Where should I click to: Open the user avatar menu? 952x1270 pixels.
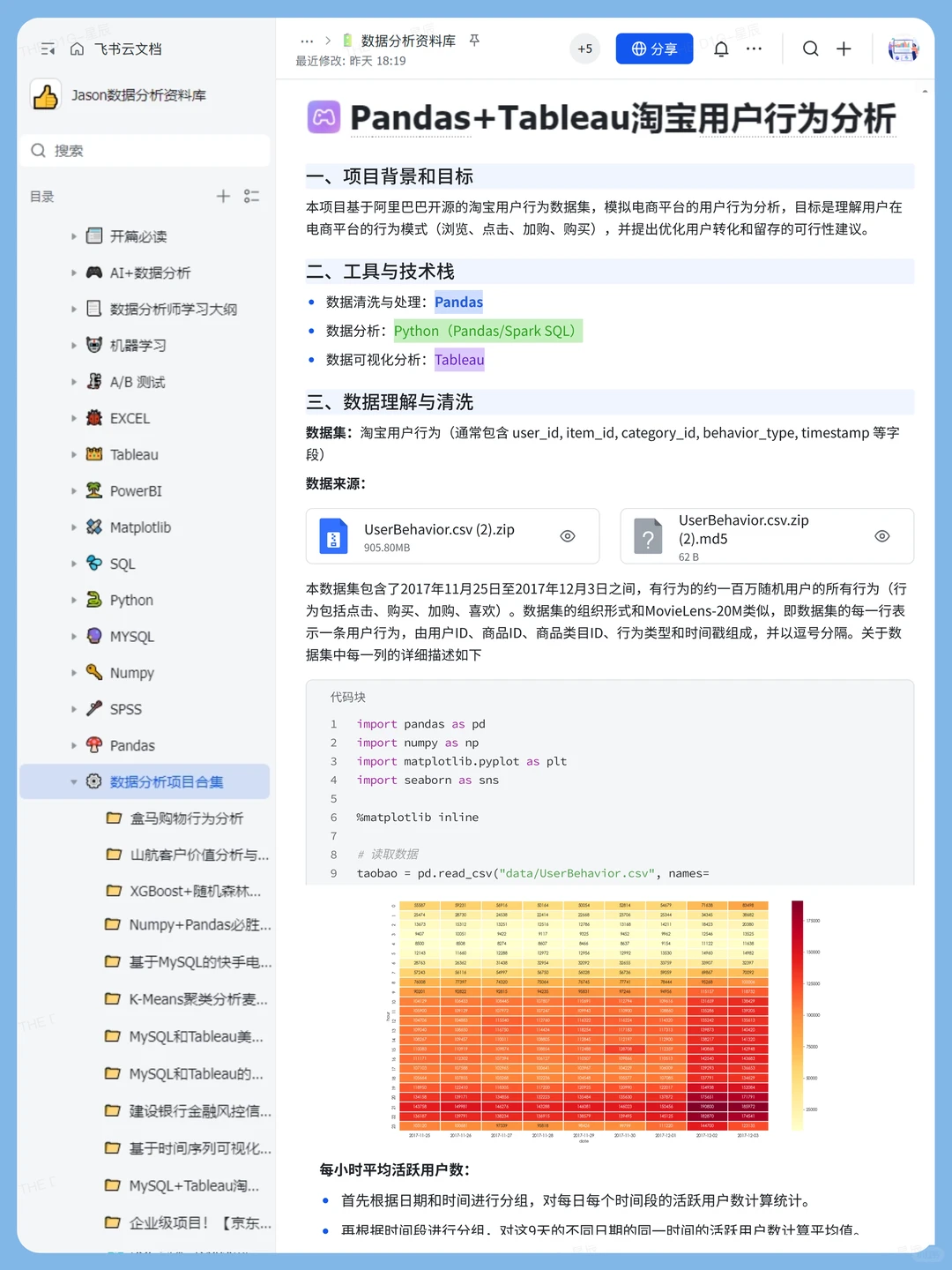click(903, 49)
